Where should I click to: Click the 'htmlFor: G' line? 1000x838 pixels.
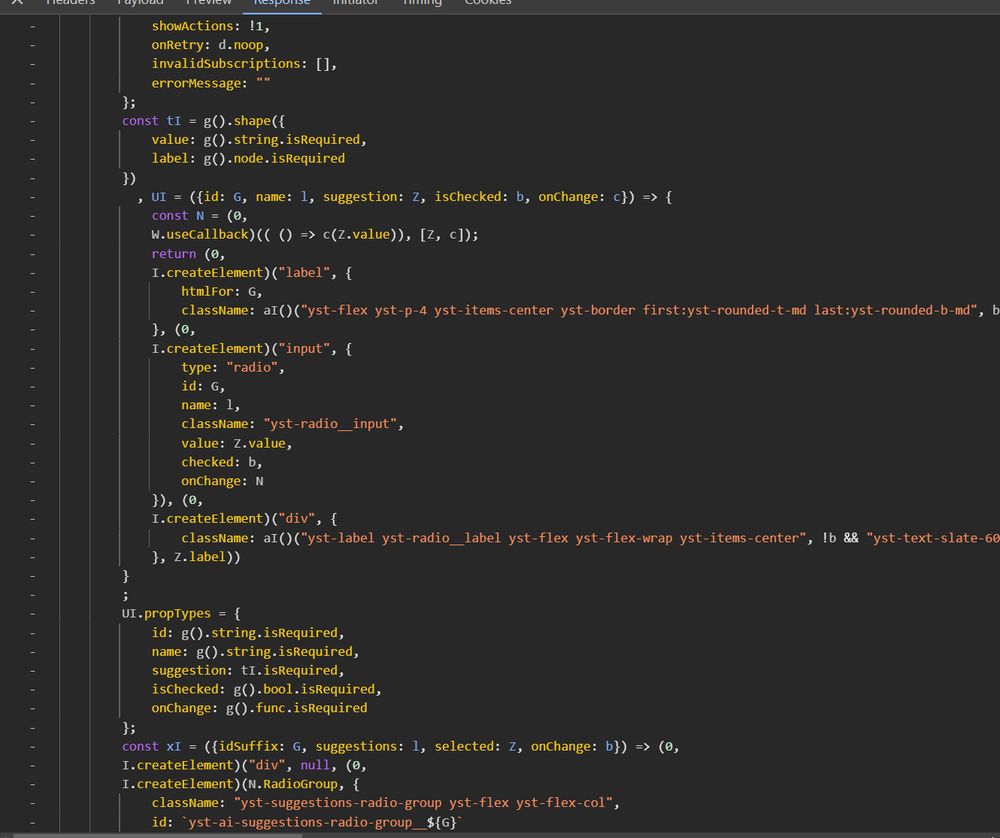click(x=220, y=292)
